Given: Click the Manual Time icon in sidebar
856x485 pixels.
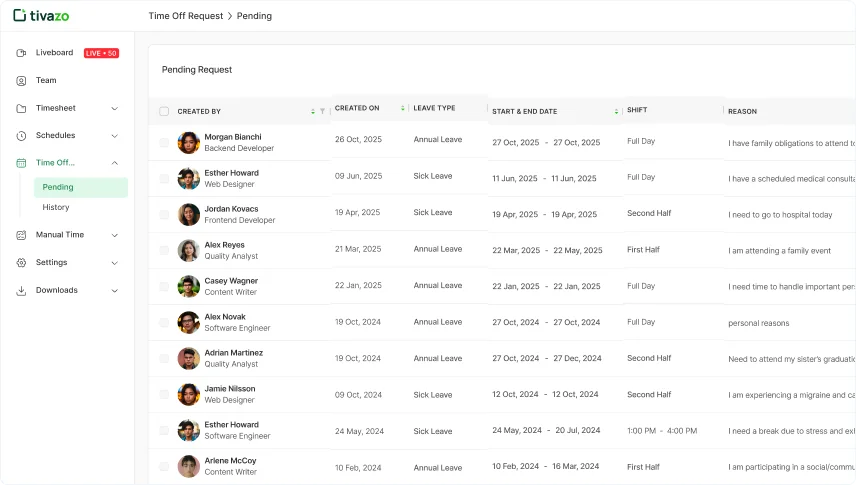Looking at the screenshot, I should pos(21,235).
